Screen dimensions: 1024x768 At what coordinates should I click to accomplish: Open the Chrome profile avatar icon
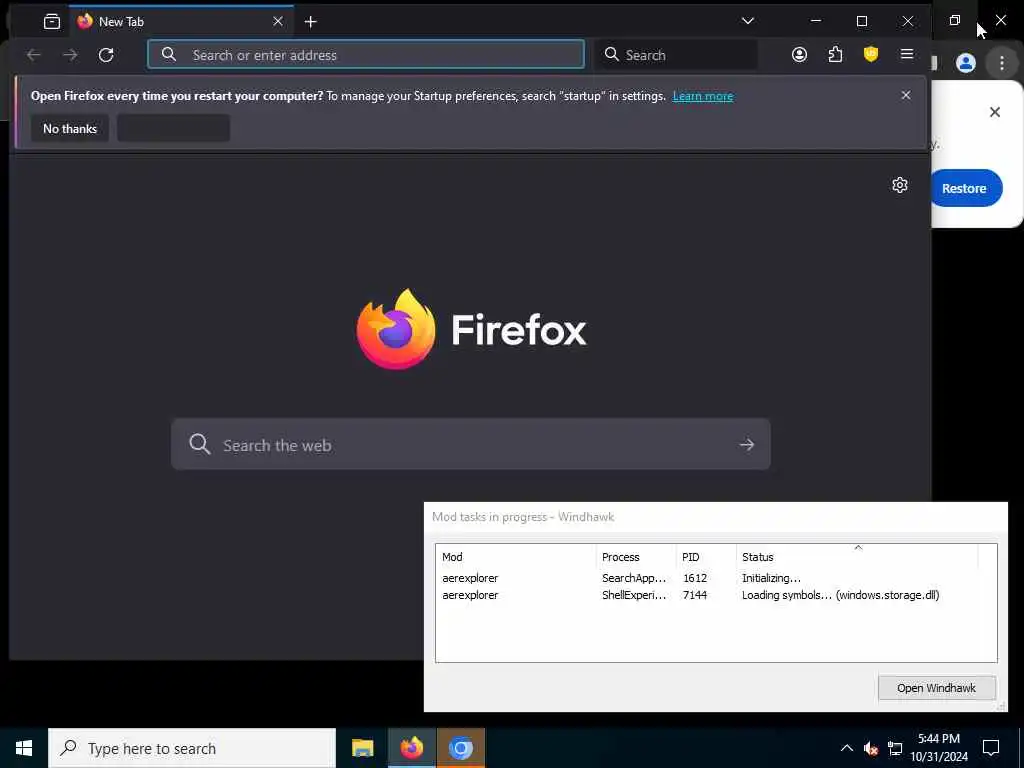966,63
